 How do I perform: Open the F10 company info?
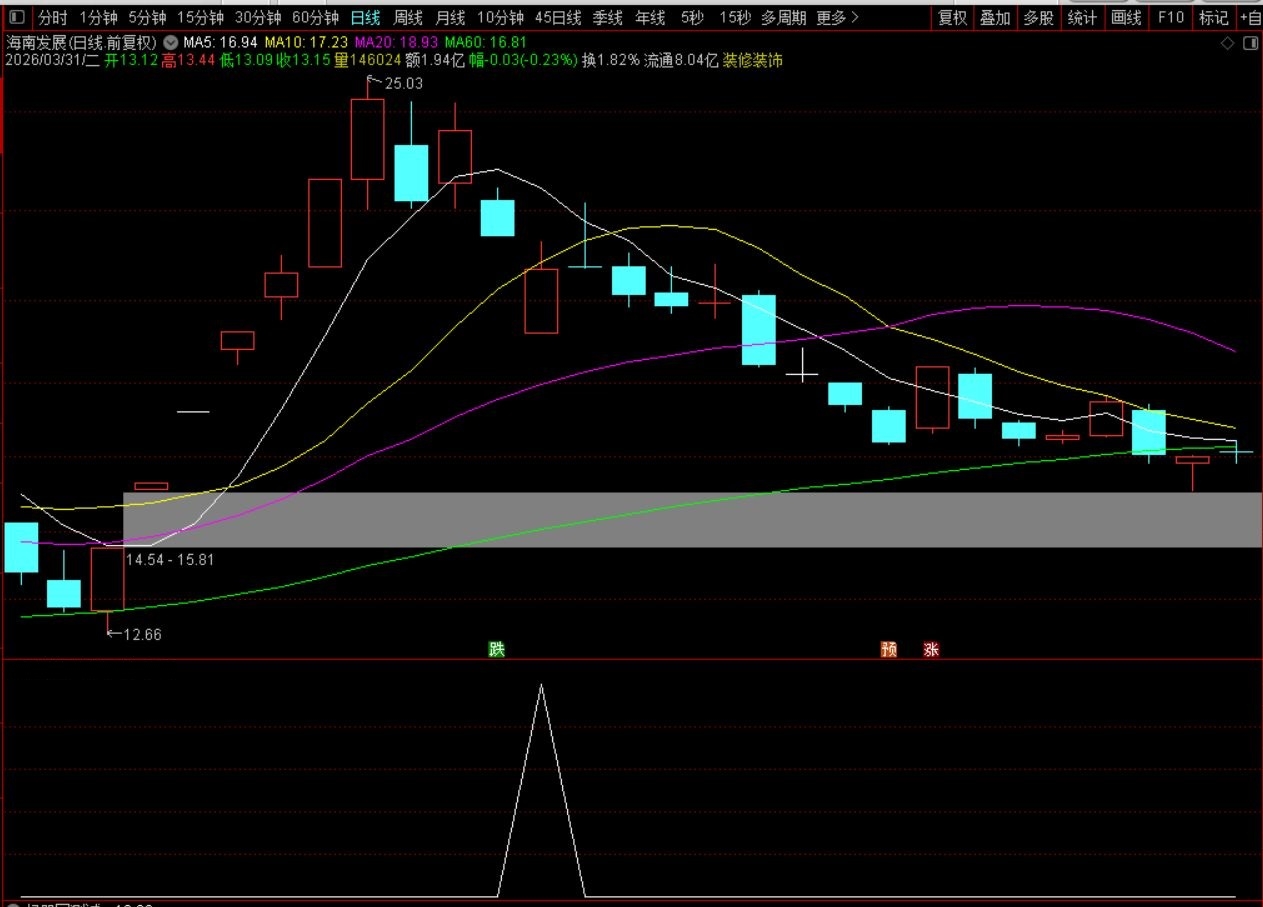[1170, 17]
